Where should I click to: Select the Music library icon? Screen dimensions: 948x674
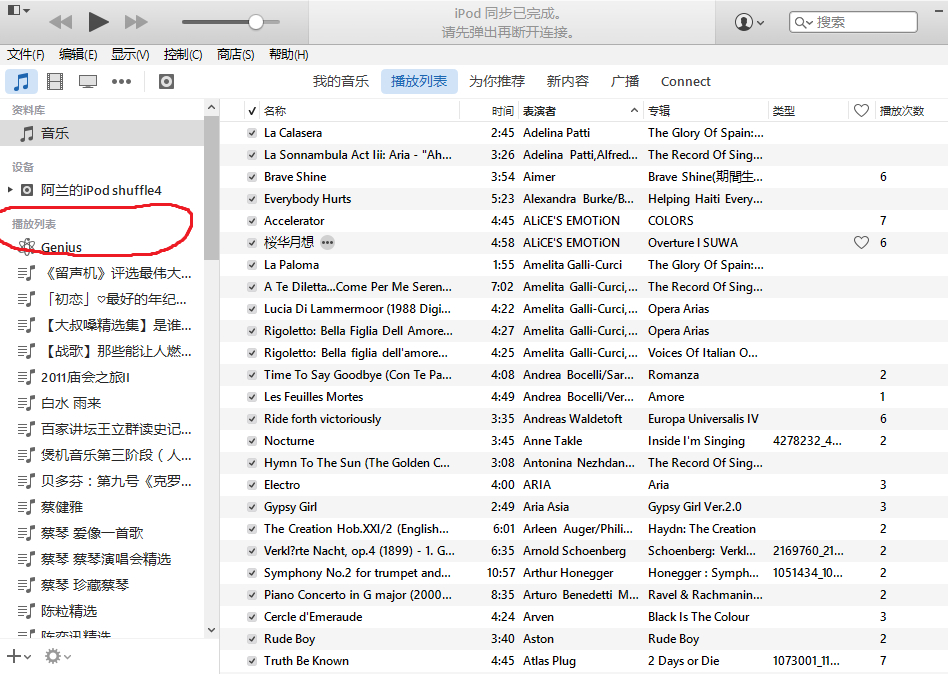(22, 81)
